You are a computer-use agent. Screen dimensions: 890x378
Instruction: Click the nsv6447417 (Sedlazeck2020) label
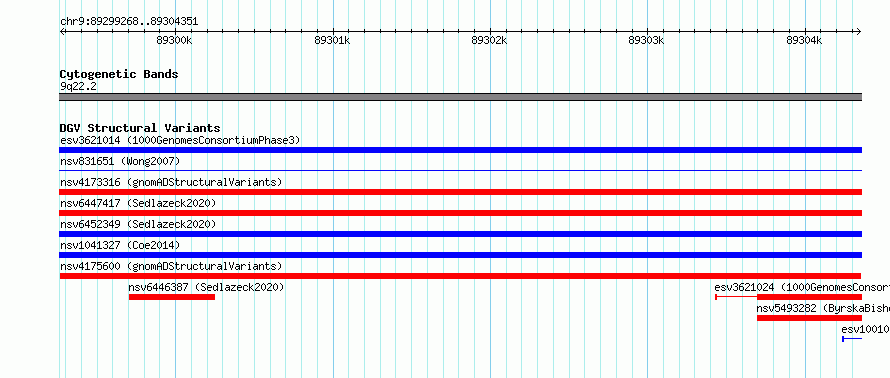click(x=138, y=203)
